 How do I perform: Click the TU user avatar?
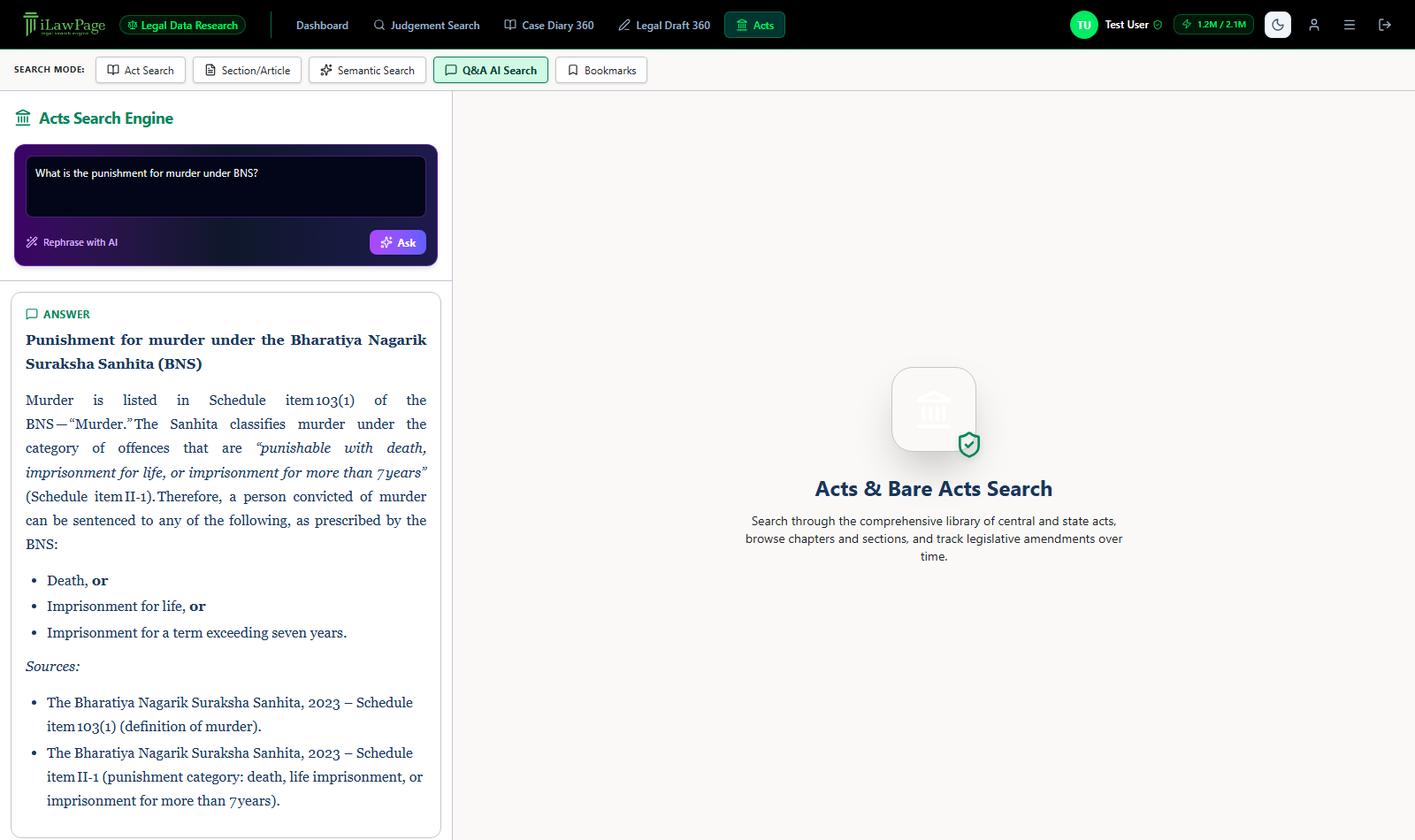click(x=1083, y=25)
